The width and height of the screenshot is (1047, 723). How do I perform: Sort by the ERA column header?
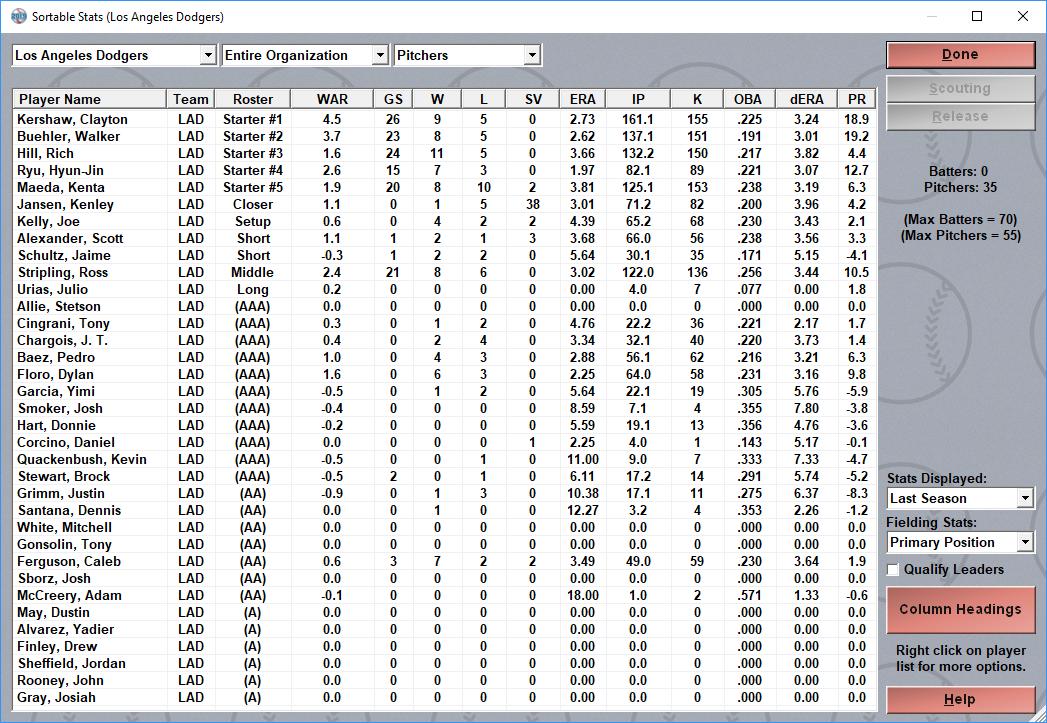point(582,99)
